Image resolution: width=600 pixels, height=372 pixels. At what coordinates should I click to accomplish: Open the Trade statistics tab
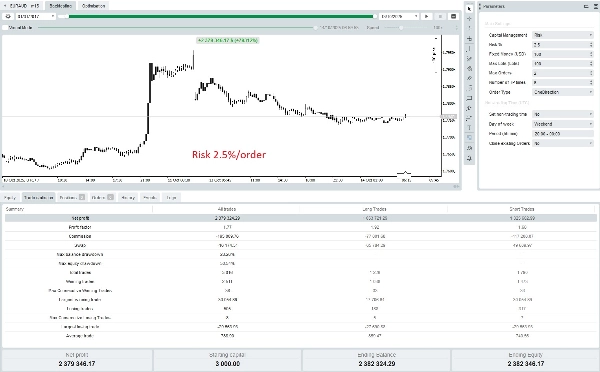(38, 197)
